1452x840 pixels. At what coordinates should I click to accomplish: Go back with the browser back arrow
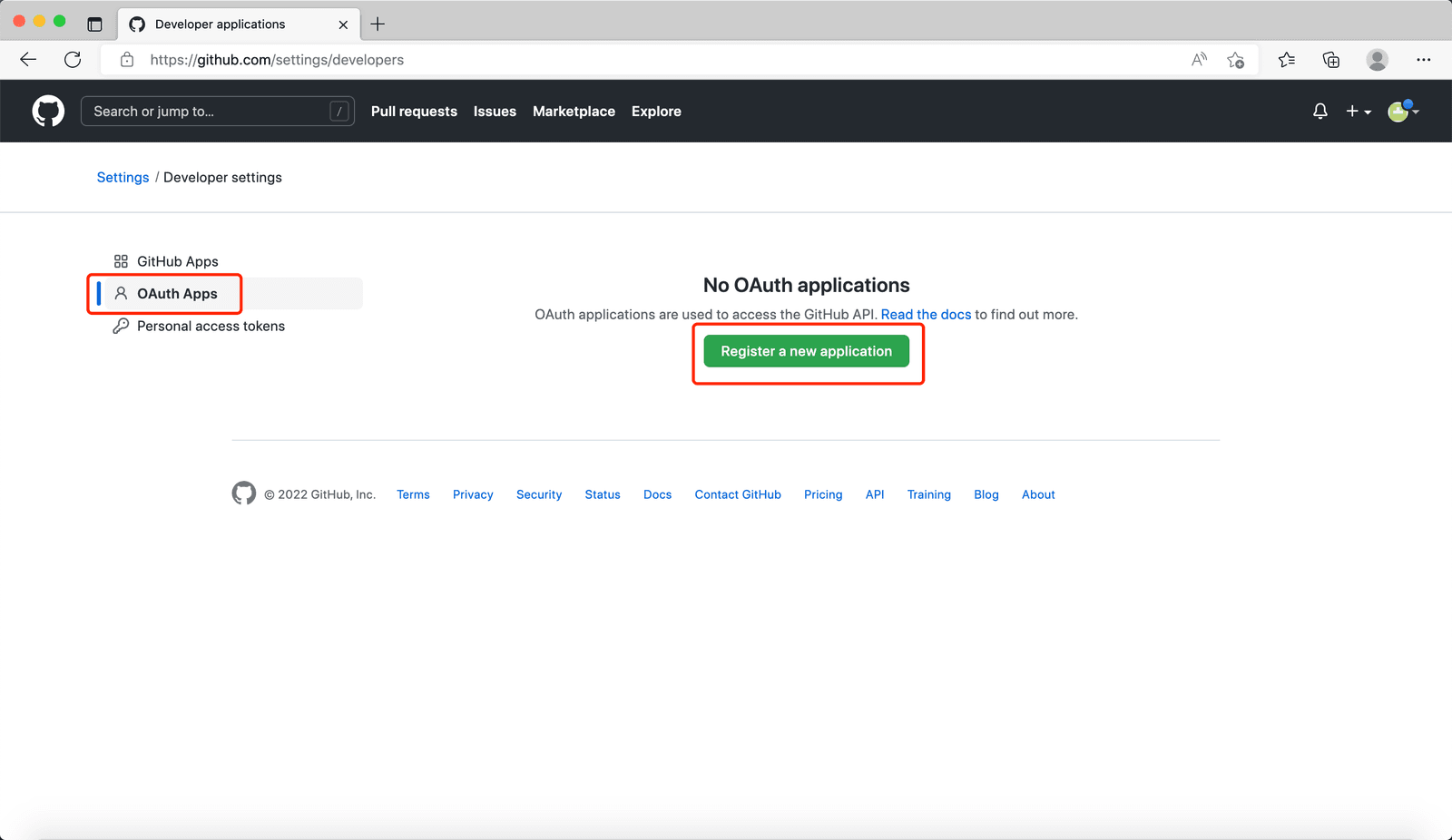[28, 60]
